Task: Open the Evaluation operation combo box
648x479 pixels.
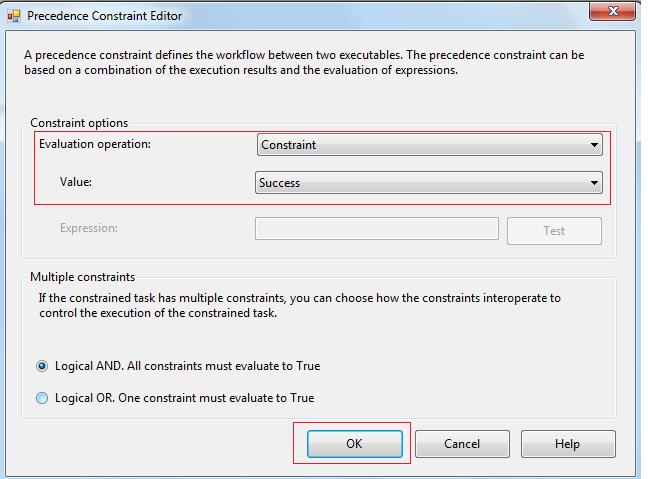Action: coord(420,145)
